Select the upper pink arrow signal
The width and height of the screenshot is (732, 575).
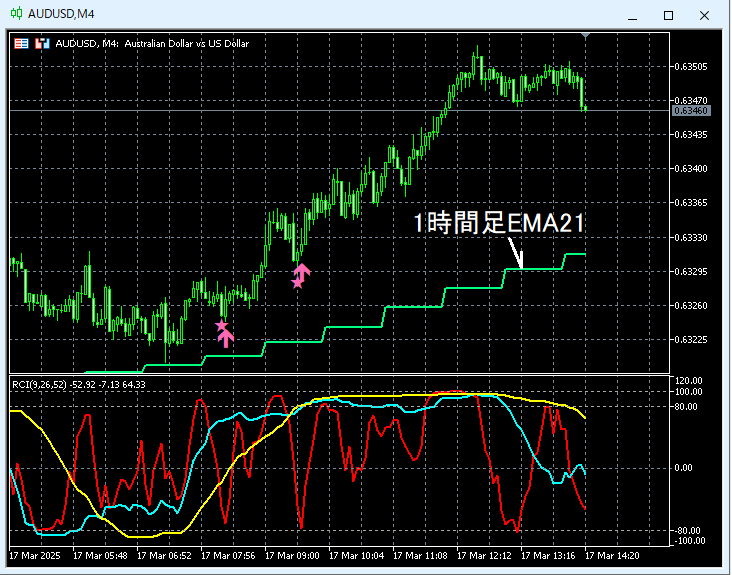pos(303,272)
